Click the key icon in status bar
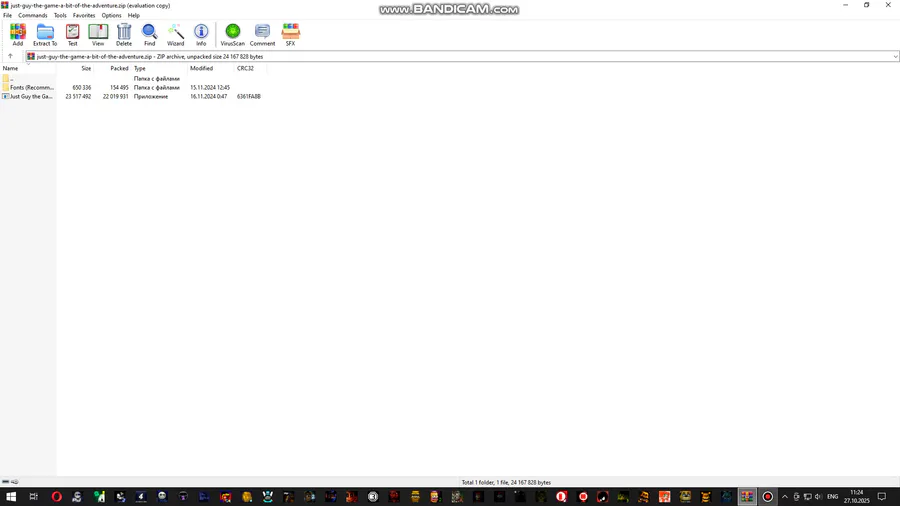Screen dimensions: 900x506 click(x=15, y=482)
